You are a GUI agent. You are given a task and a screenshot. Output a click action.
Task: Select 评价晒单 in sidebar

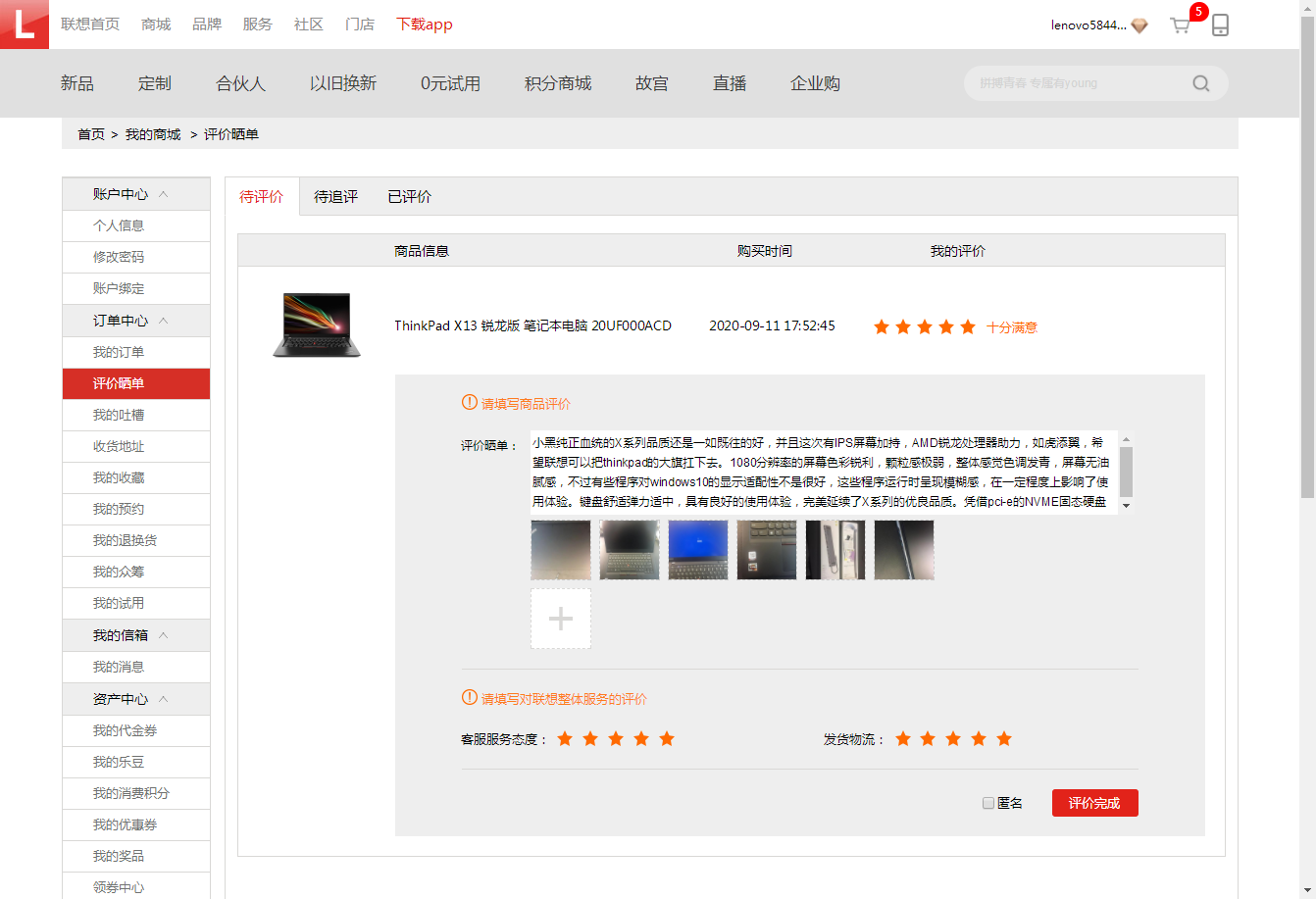[136, 383]
